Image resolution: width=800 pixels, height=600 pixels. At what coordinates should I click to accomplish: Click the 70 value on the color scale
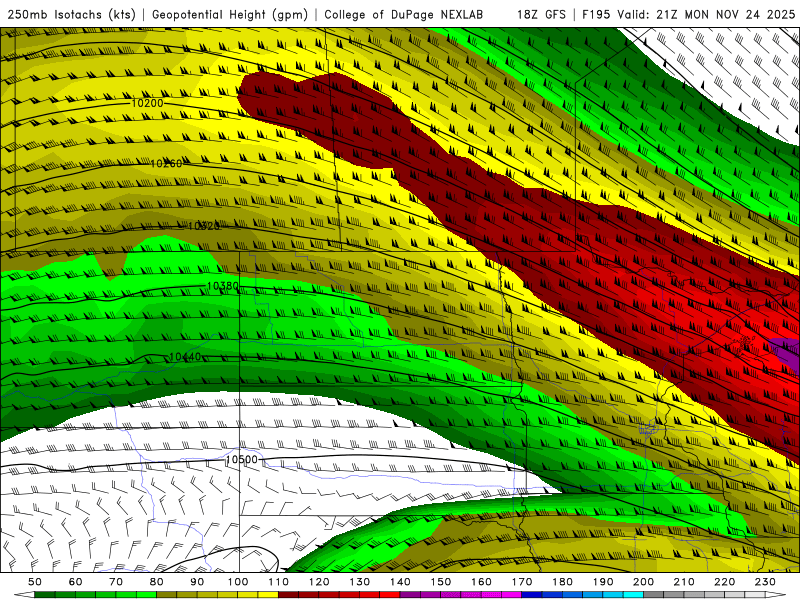click(116, 582)
